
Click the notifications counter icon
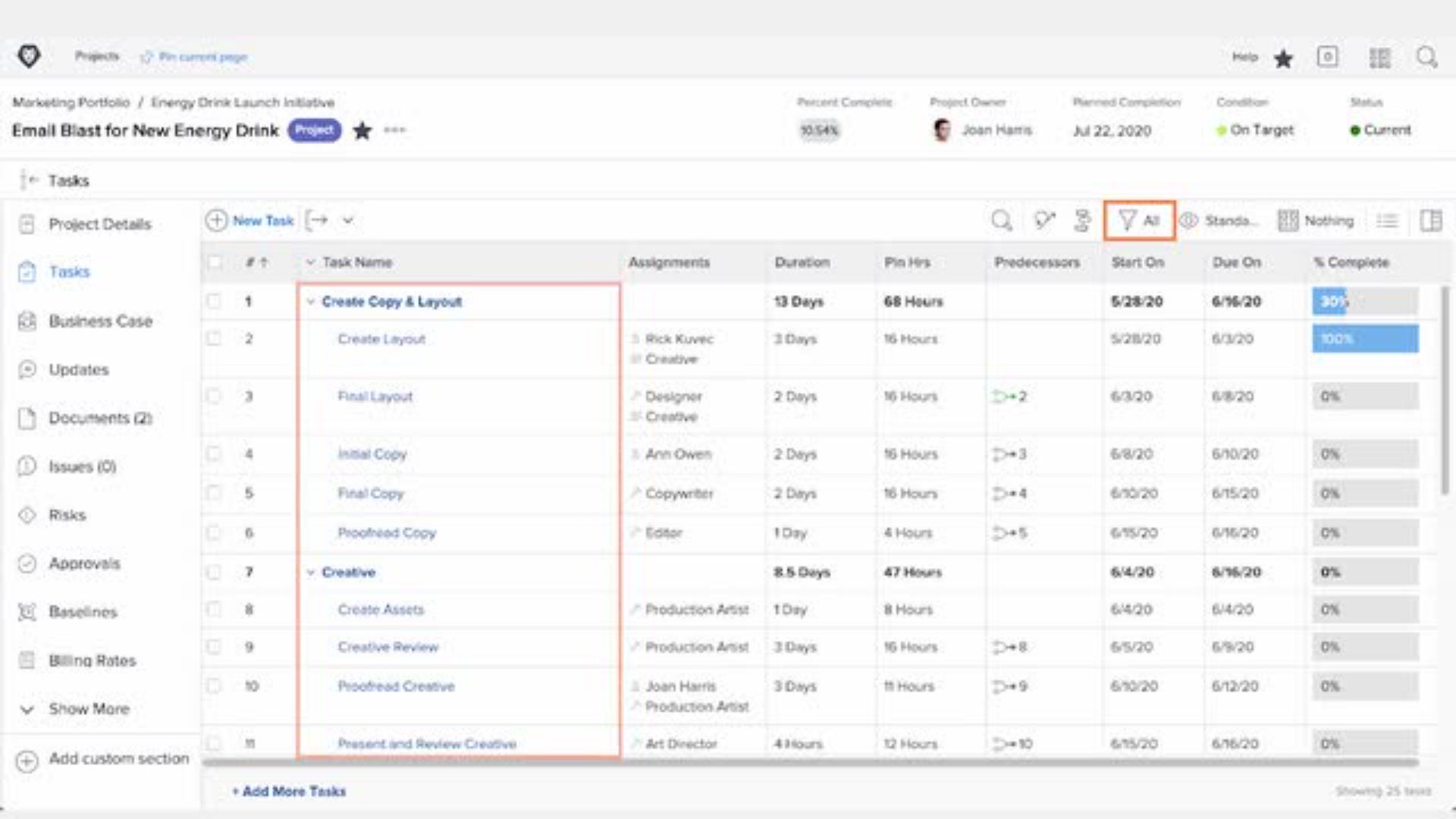click(x=1327, y=57)
